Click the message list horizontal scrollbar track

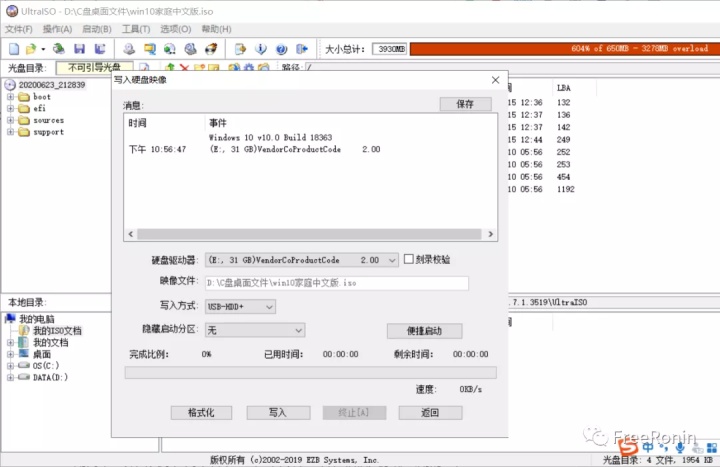tap(309, 234)
